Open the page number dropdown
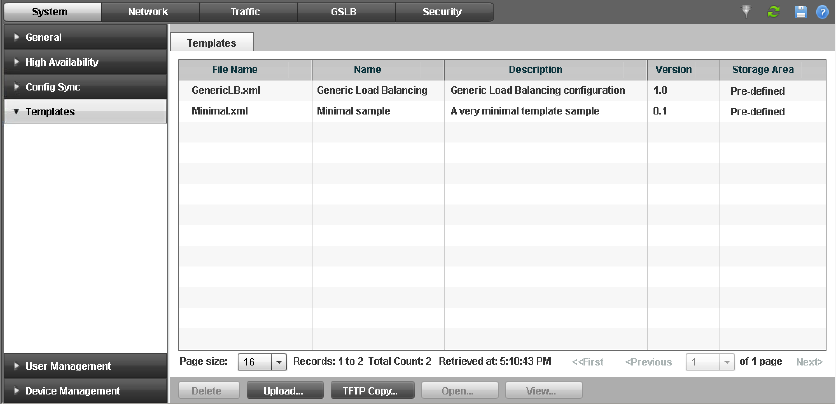Viewport: 836px width, 404px height. pyautogui.click(x=727, y=362)
